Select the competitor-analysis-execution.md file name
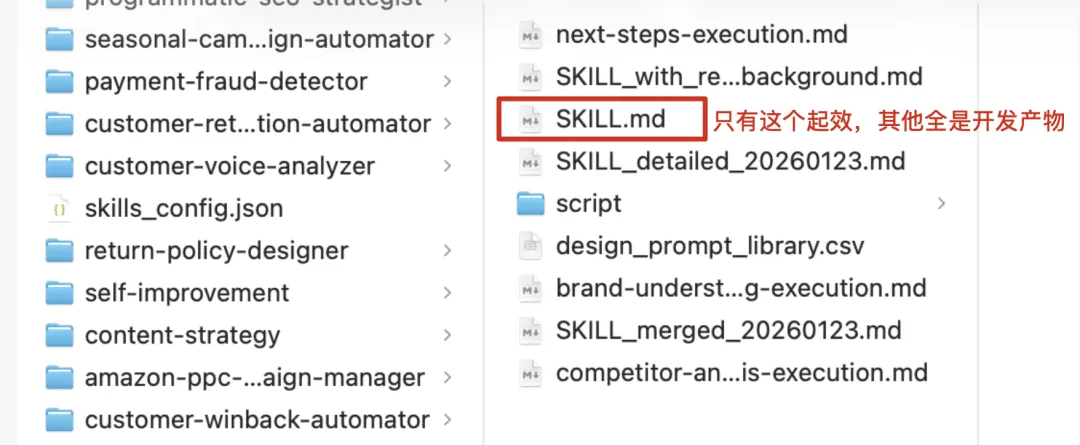 [x=742, y=373]
